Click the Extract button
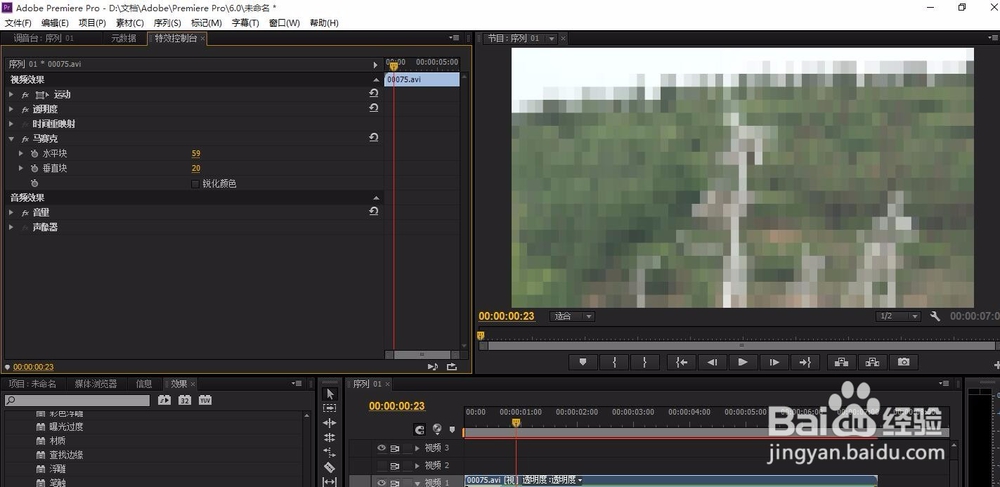 click(x=872, y=362)
